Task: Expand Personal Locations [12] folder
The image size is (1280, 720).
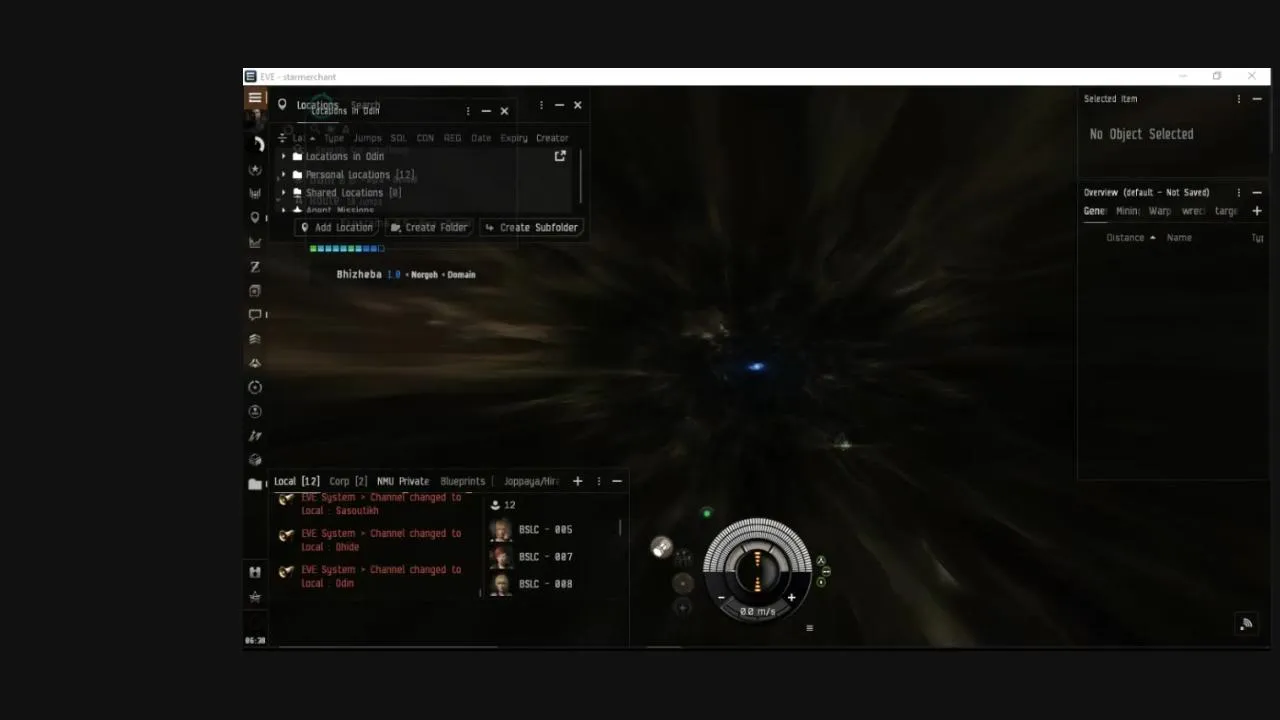Action: [x=284, y=174]
